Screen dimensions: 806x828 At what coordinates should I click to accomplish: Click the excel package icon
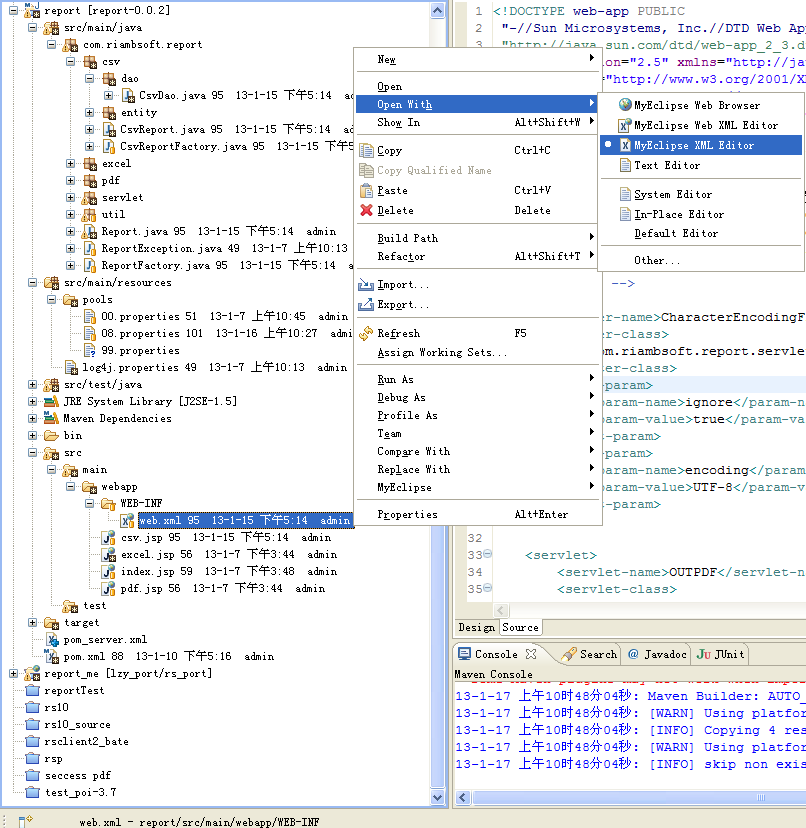(x=90, y=163)
